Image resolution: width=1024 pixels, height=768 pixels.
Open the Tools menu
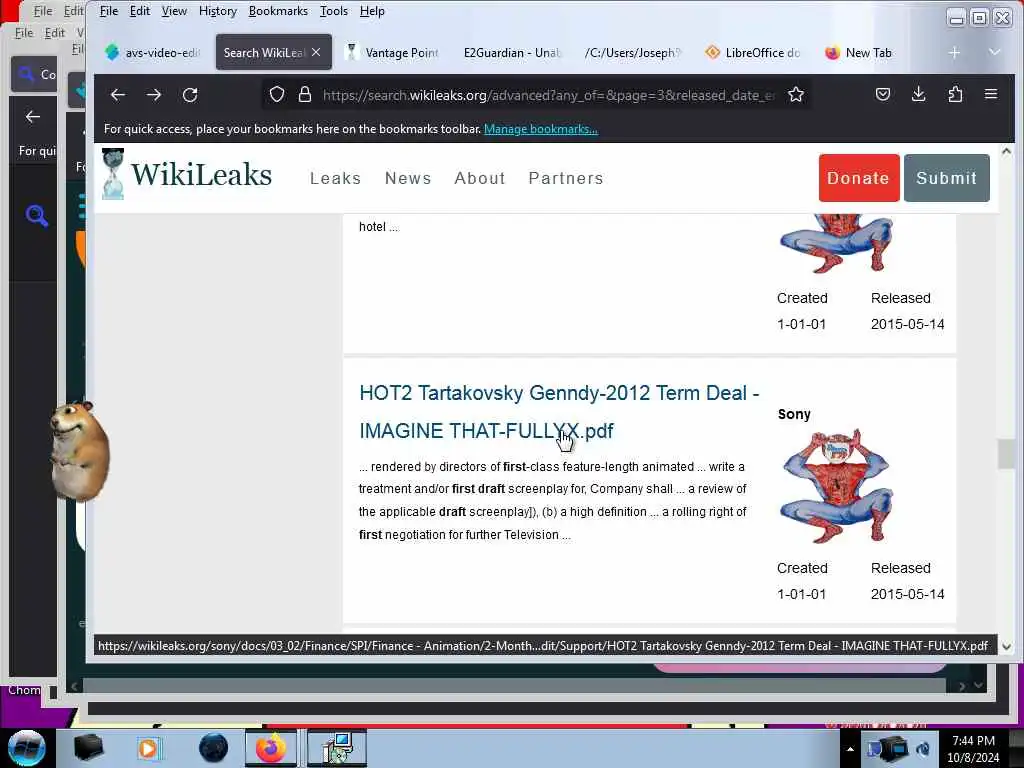pos(334,11)
